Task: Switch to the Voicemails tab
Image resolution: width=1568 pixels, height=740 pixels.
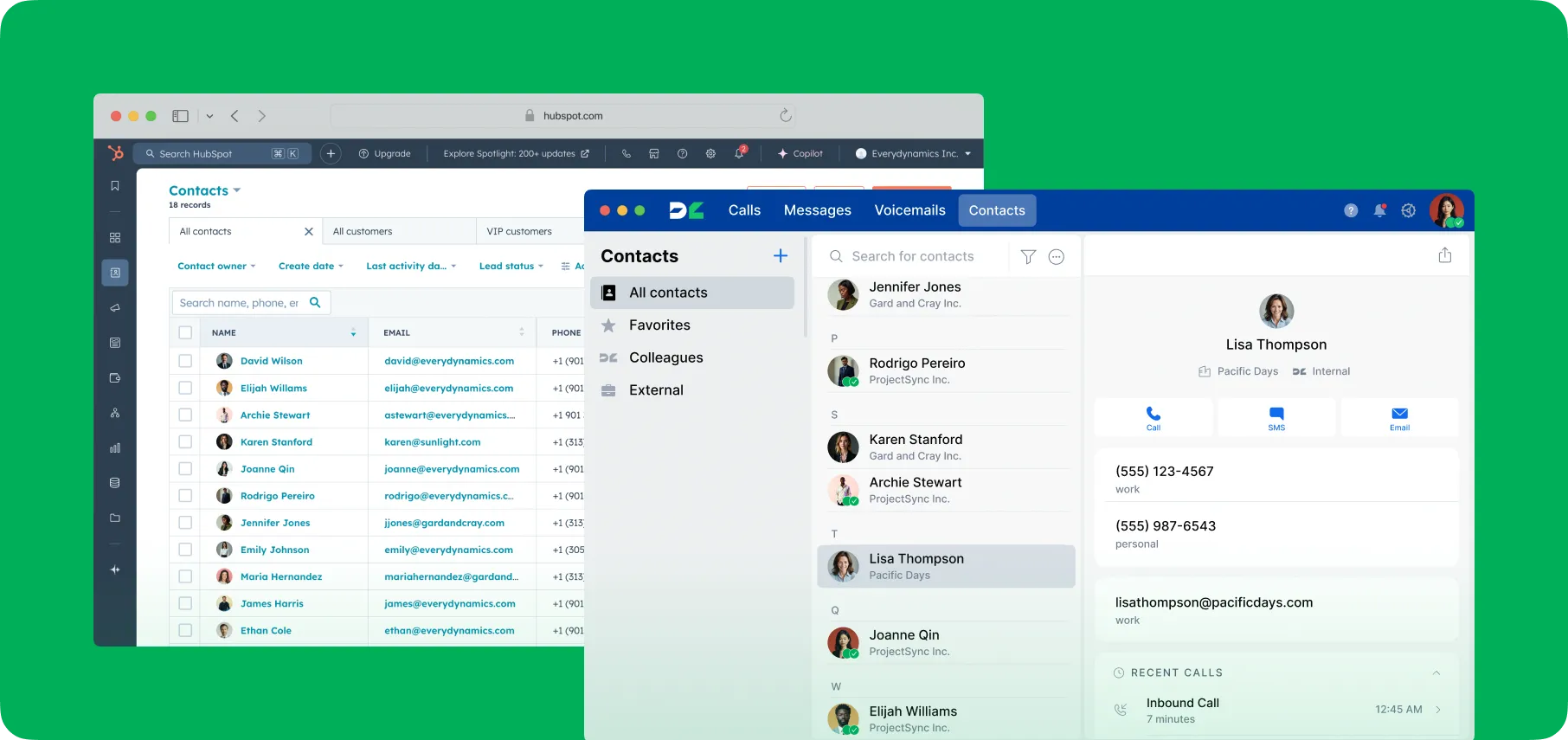Action: (909, 210)
